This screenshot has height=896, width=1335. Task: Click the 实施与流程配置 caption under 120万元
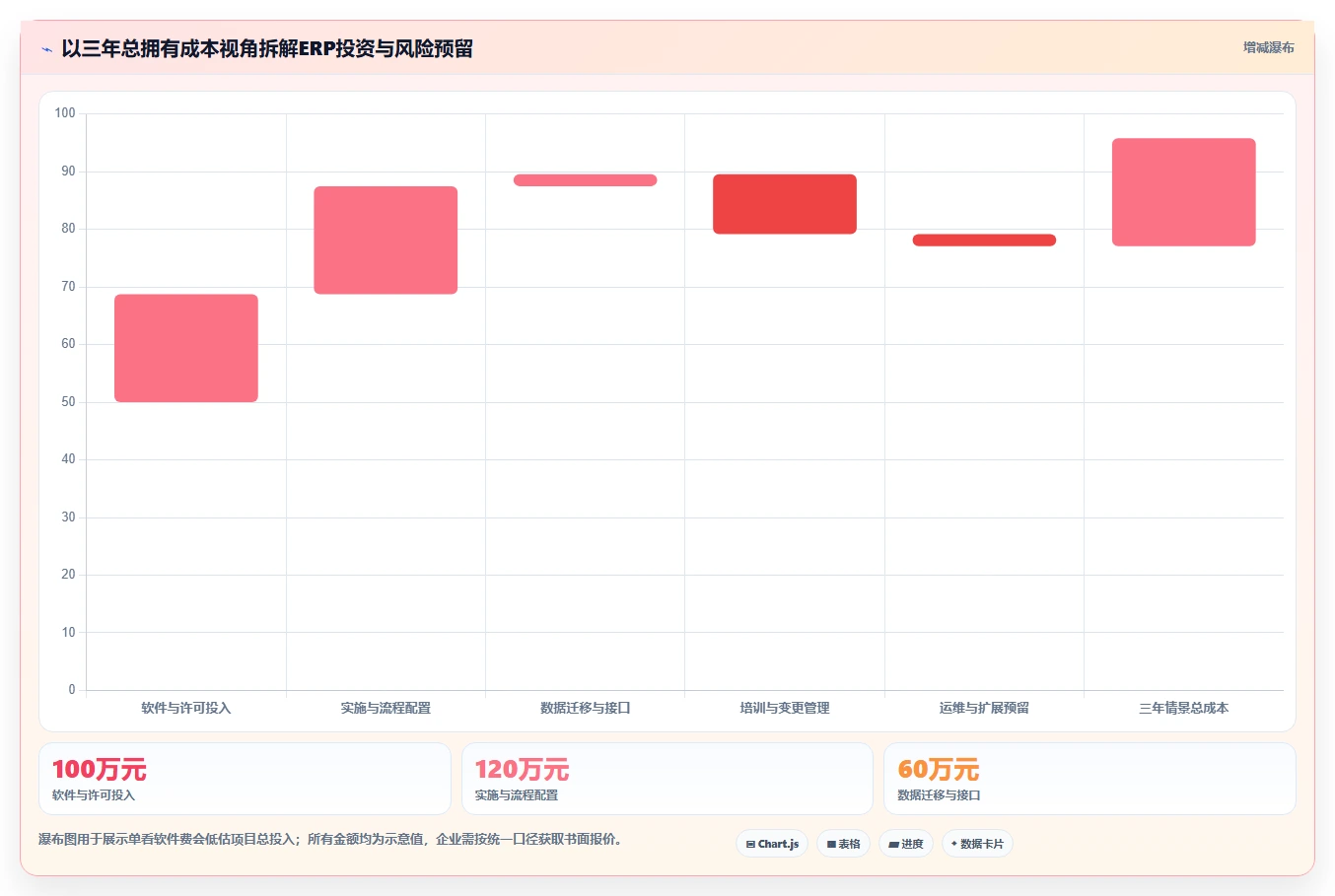click(517, 795)
